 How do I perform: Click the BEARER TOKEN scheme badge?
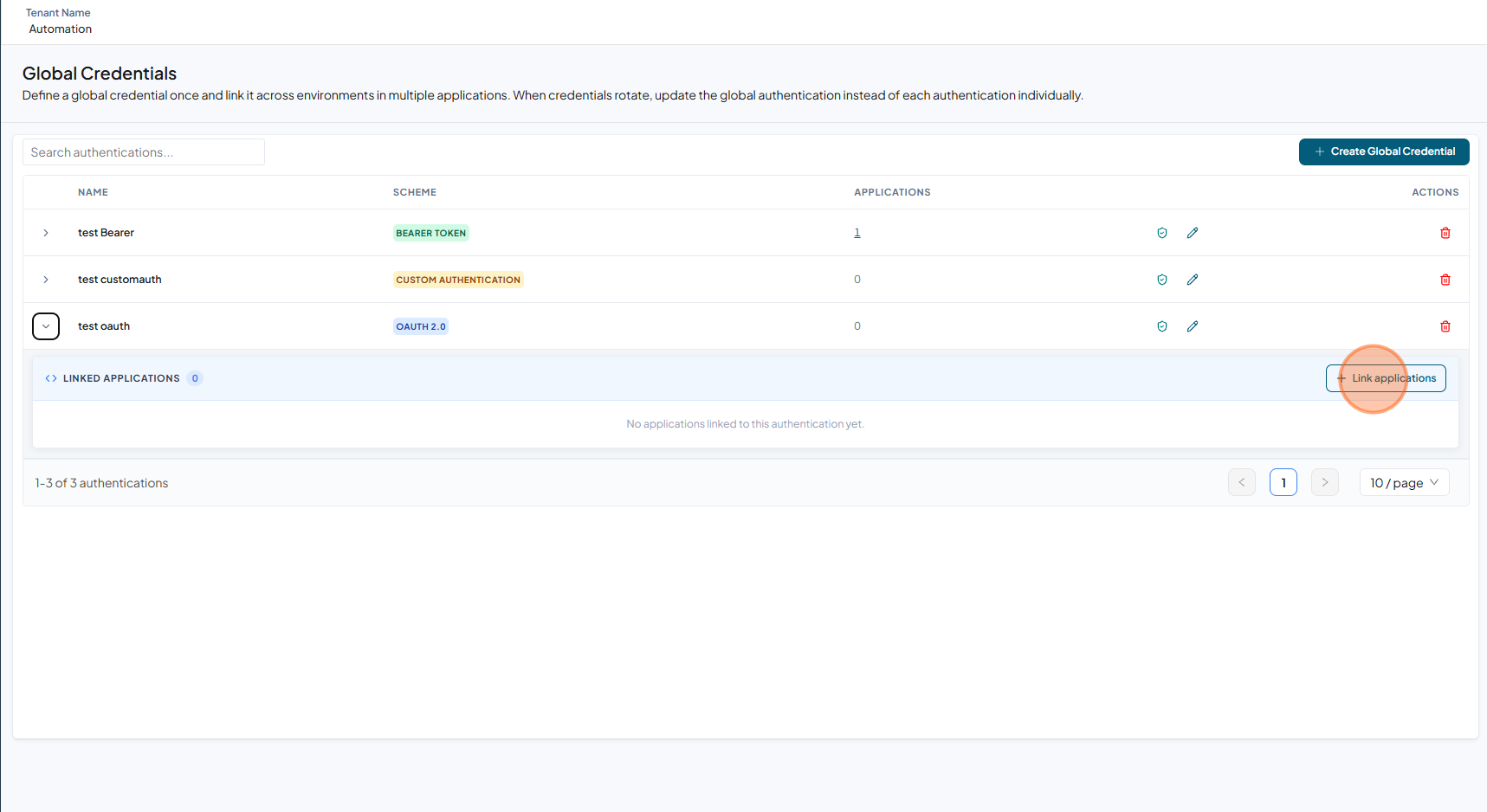(431, 233)
